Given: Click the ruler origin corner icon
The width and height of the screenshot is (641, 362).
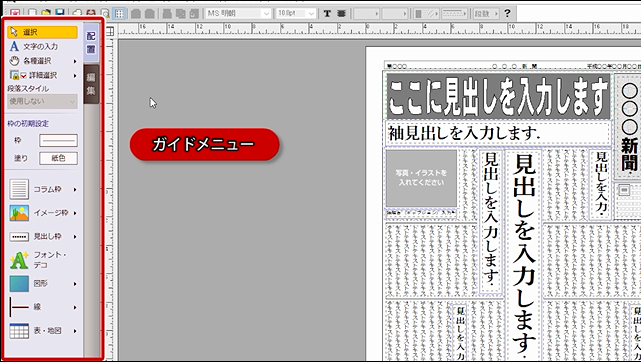Looking at the screenshot, I should tap(110, 31).
